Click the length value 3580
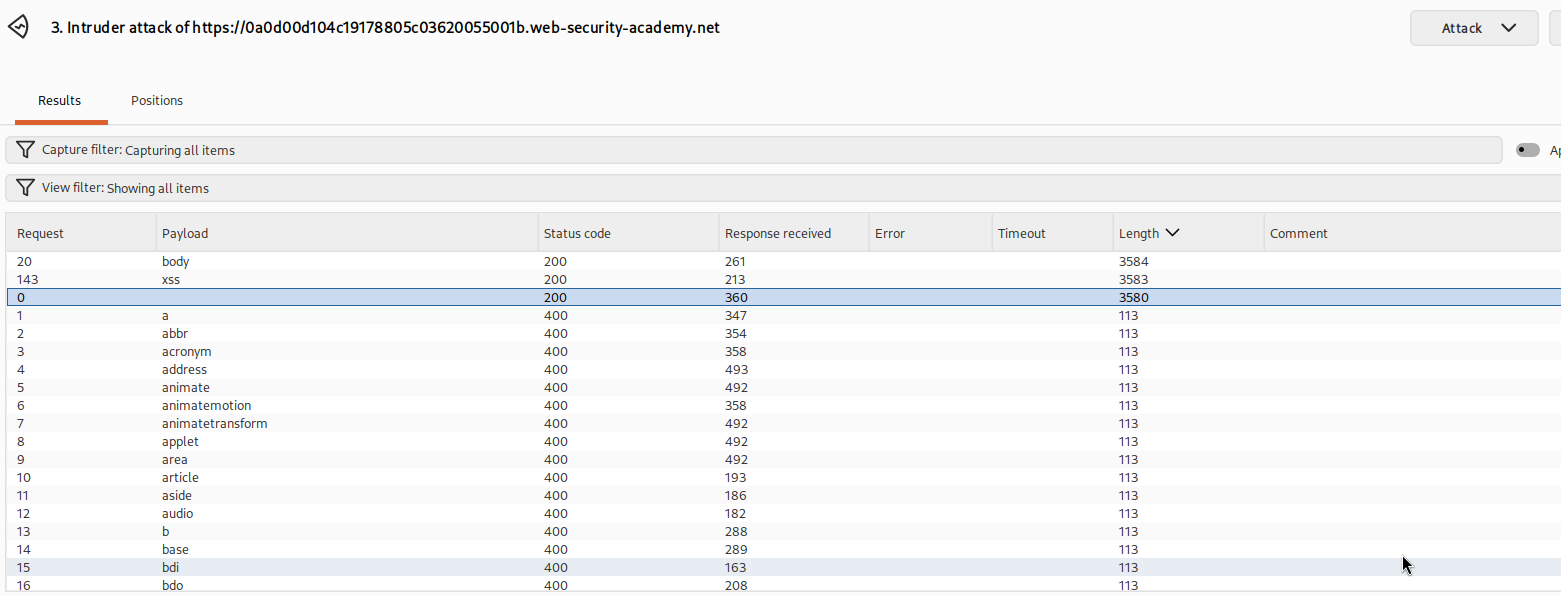Screen dimensions: 1561x596 pyautogui.click(x=1133, y=298)
